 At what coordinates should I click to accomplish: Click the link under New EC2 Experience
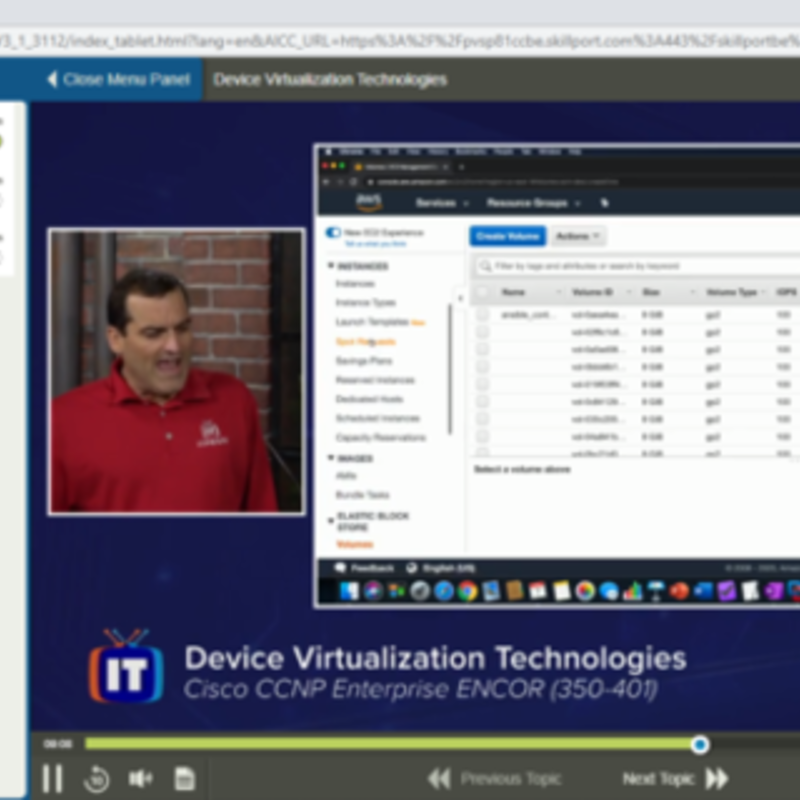(376, 244)
